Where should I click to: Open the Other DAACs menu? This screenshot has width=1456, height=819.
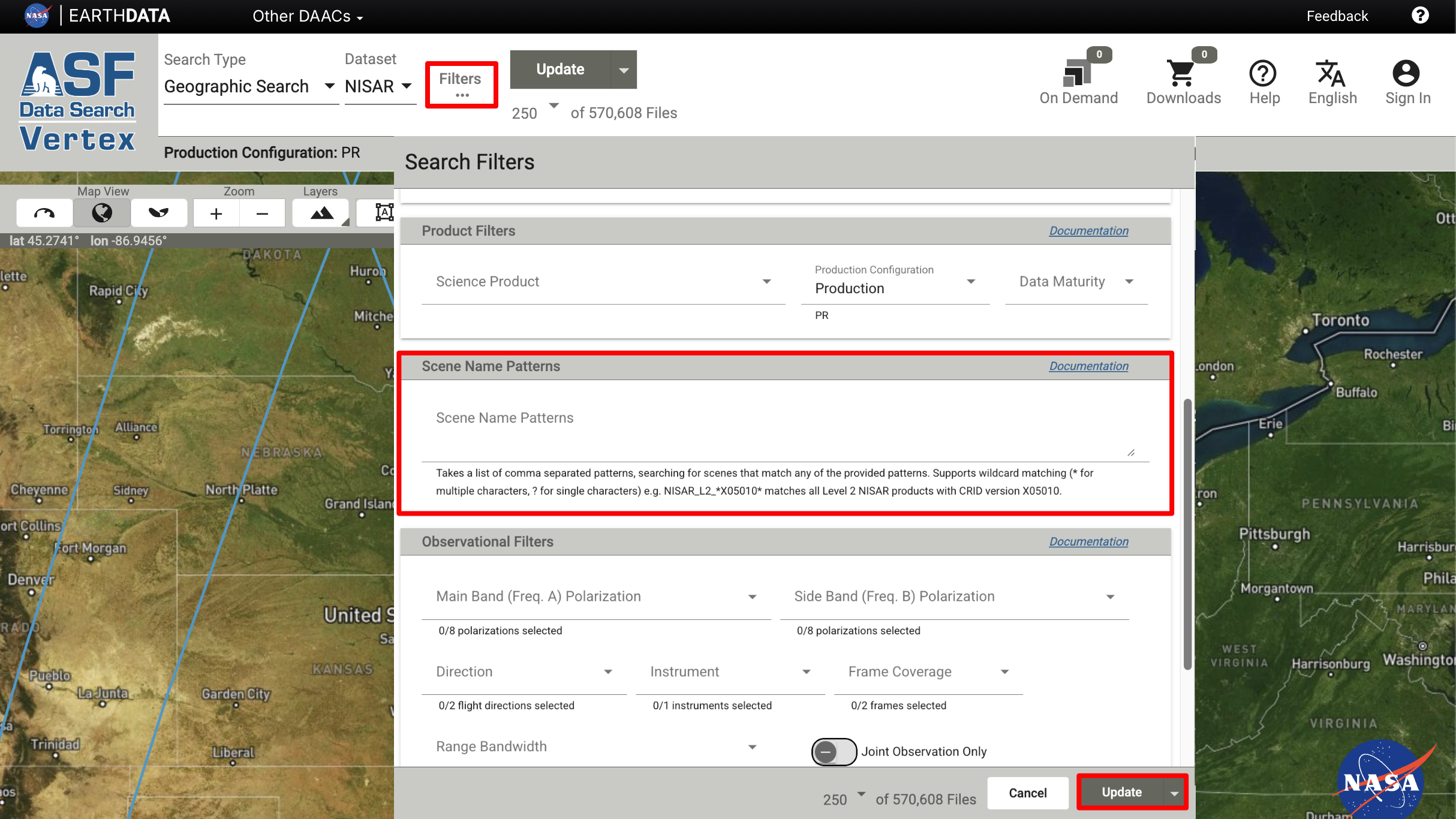308,16
